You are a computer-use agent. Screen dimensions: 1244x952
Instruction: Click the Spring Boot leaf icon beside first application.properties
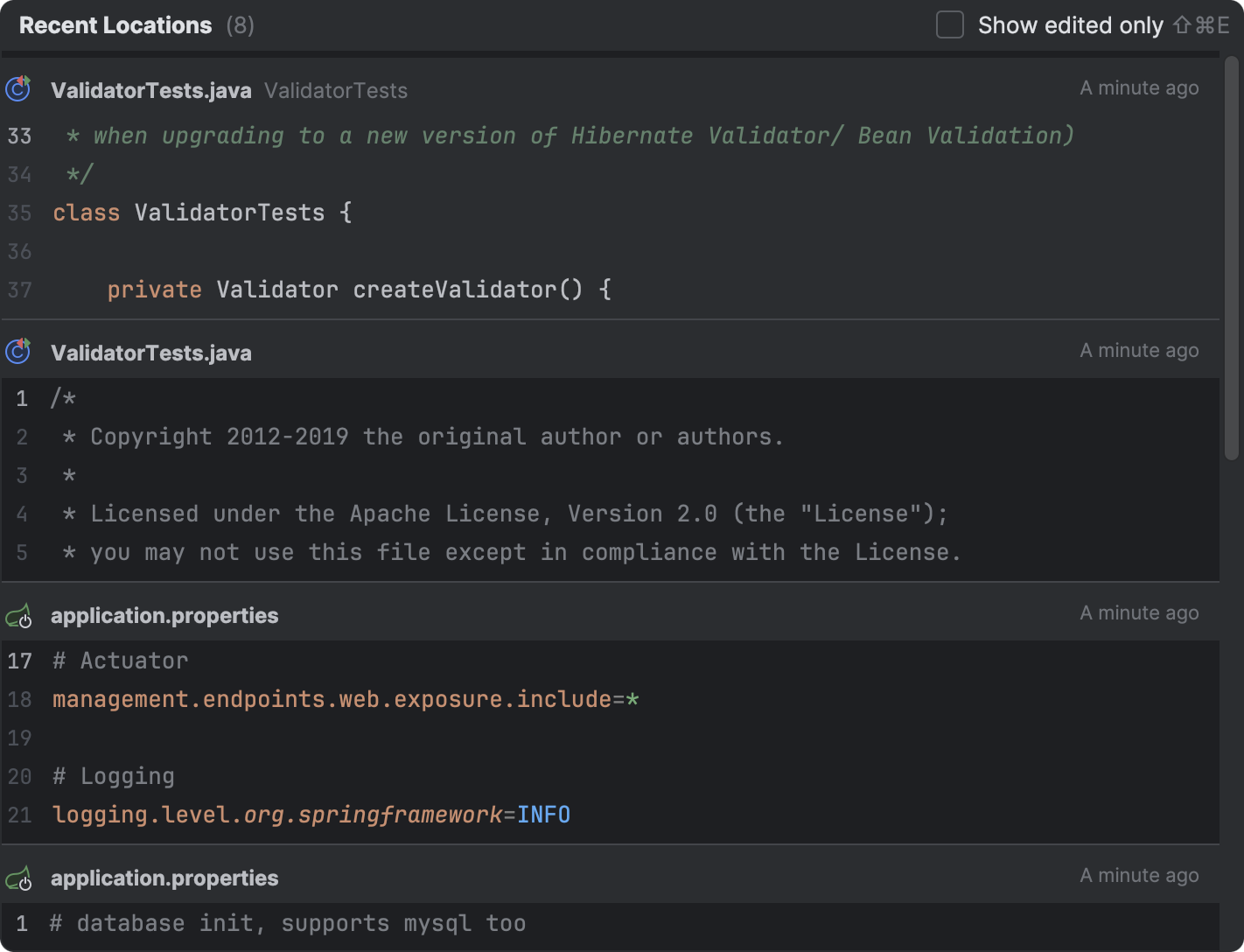coord(17,615)
